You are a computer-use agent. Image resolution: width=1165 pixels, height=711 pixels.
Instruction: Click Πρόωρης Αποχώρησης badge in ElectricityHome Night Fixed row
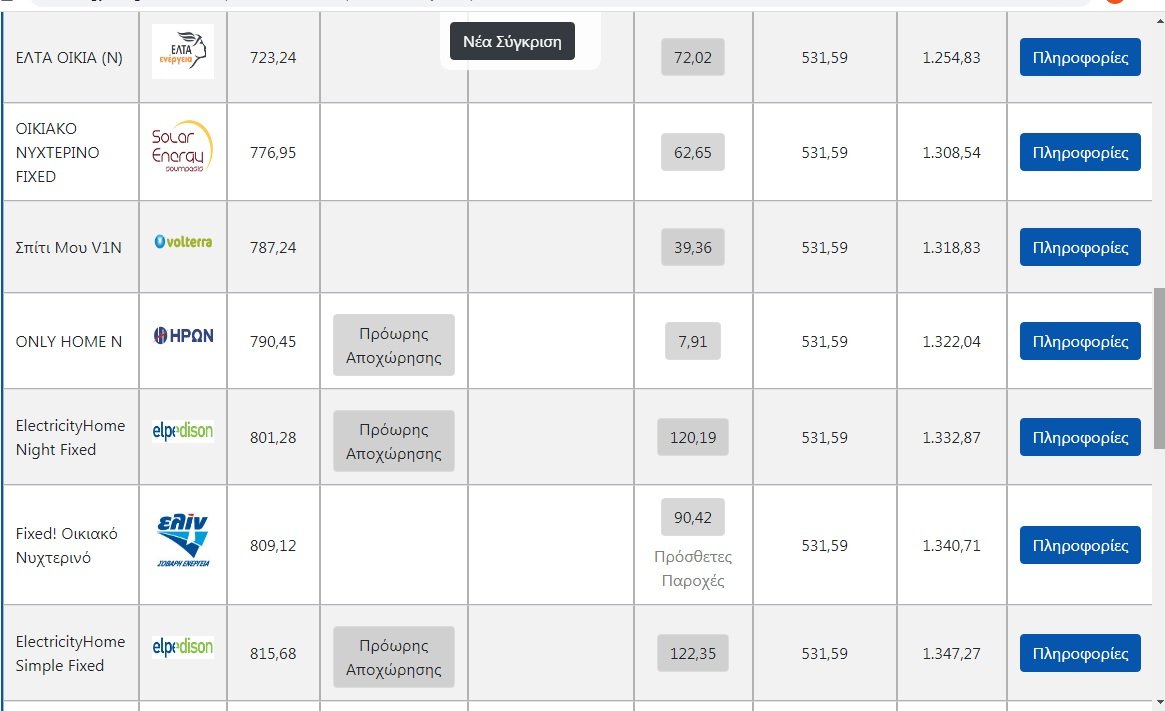394,441
